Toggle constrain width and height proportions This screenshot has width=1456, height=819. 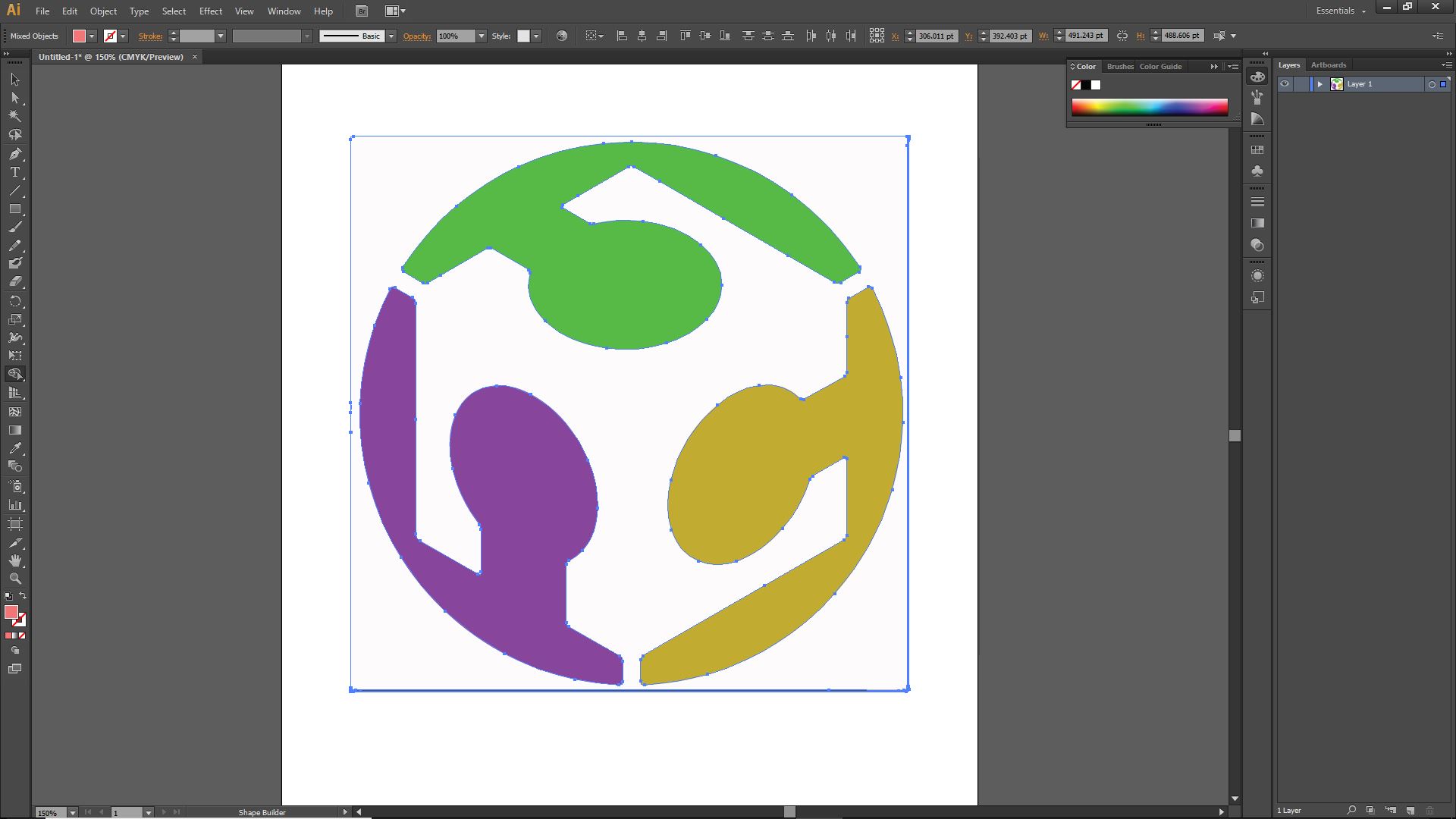point(1122,36)
